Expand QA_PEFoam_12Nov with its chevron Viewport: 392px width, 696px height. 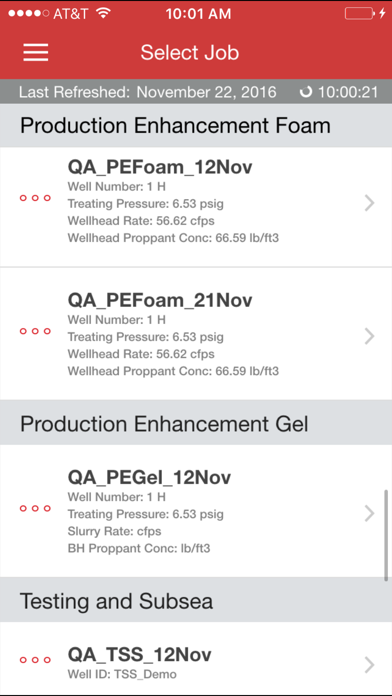point(369,203)
